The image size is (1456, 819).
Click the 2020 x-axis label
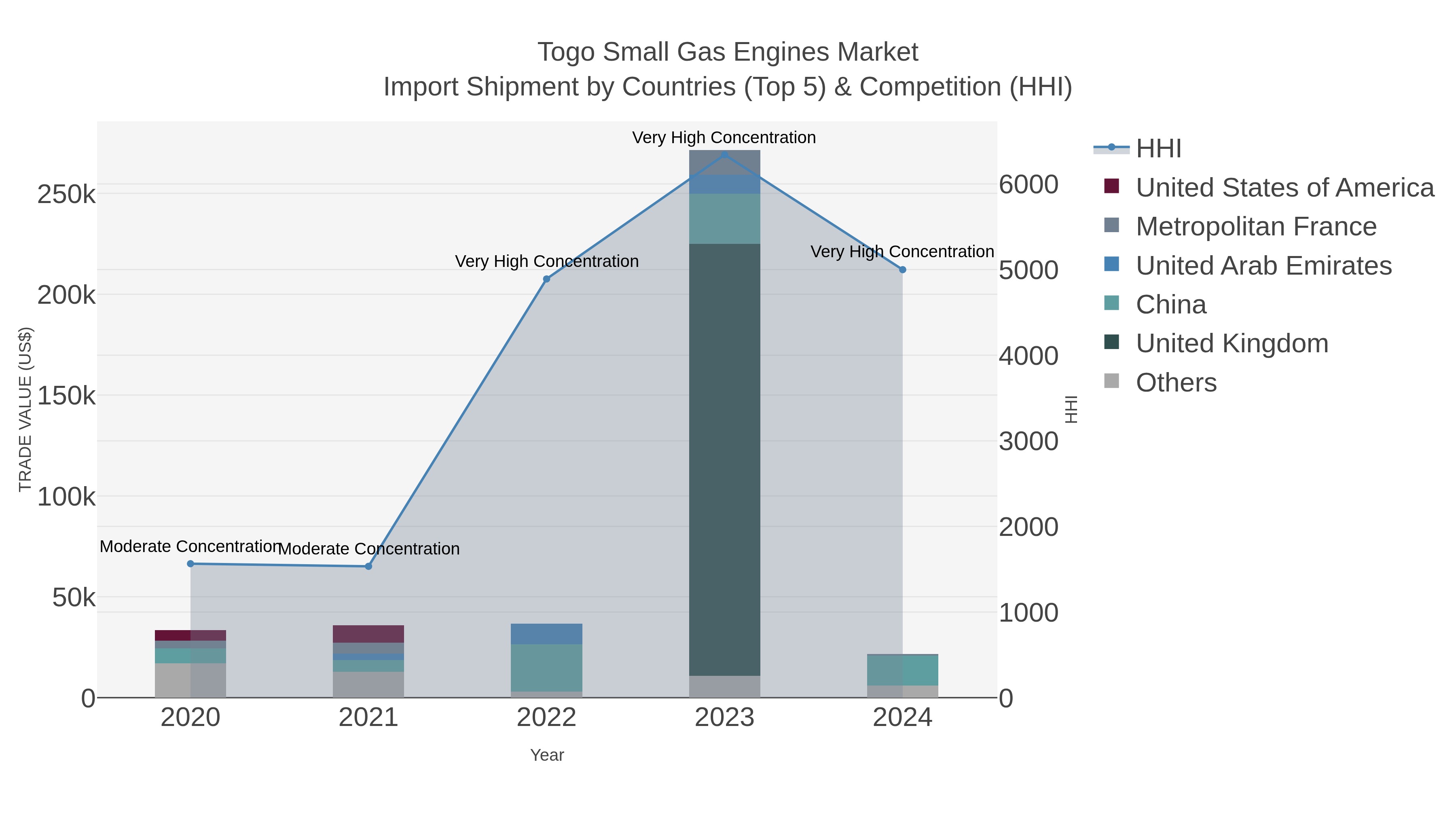tap(190, 718)
